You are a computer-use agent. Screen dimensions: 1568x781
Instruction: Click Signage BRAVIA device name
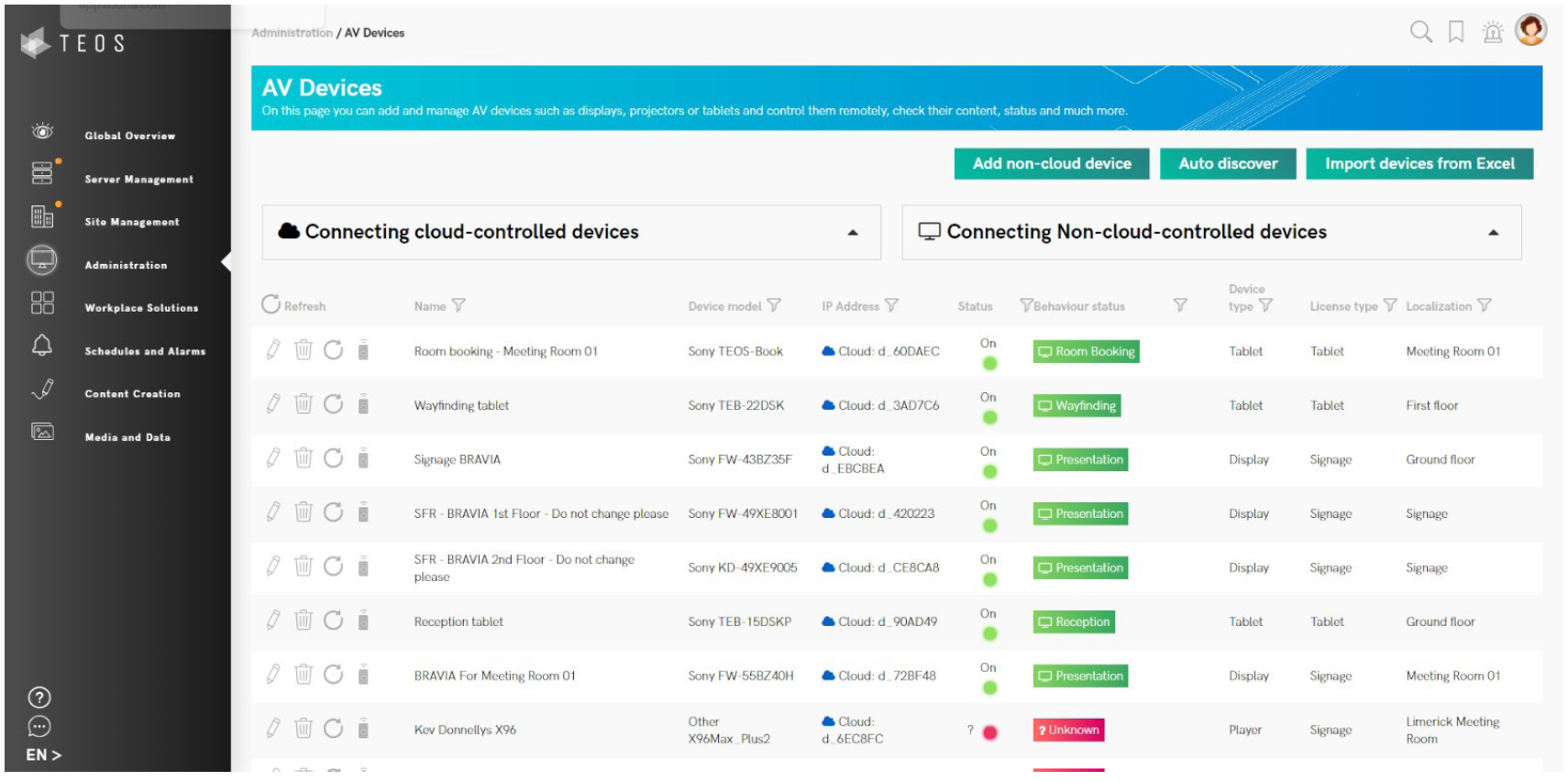point(457,459)
